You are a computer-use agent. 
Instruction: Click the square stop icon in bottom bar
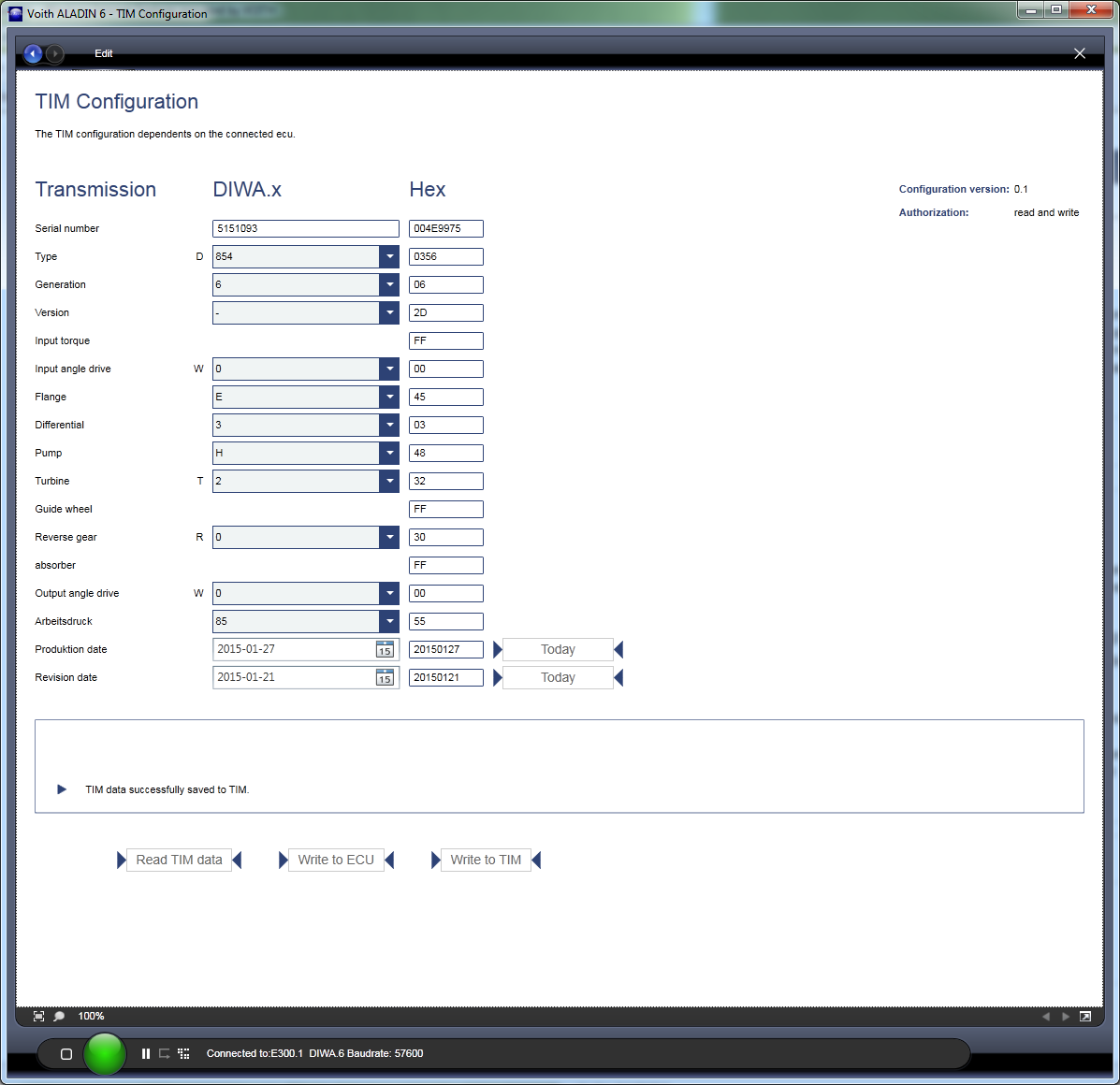coord(66,1053)
